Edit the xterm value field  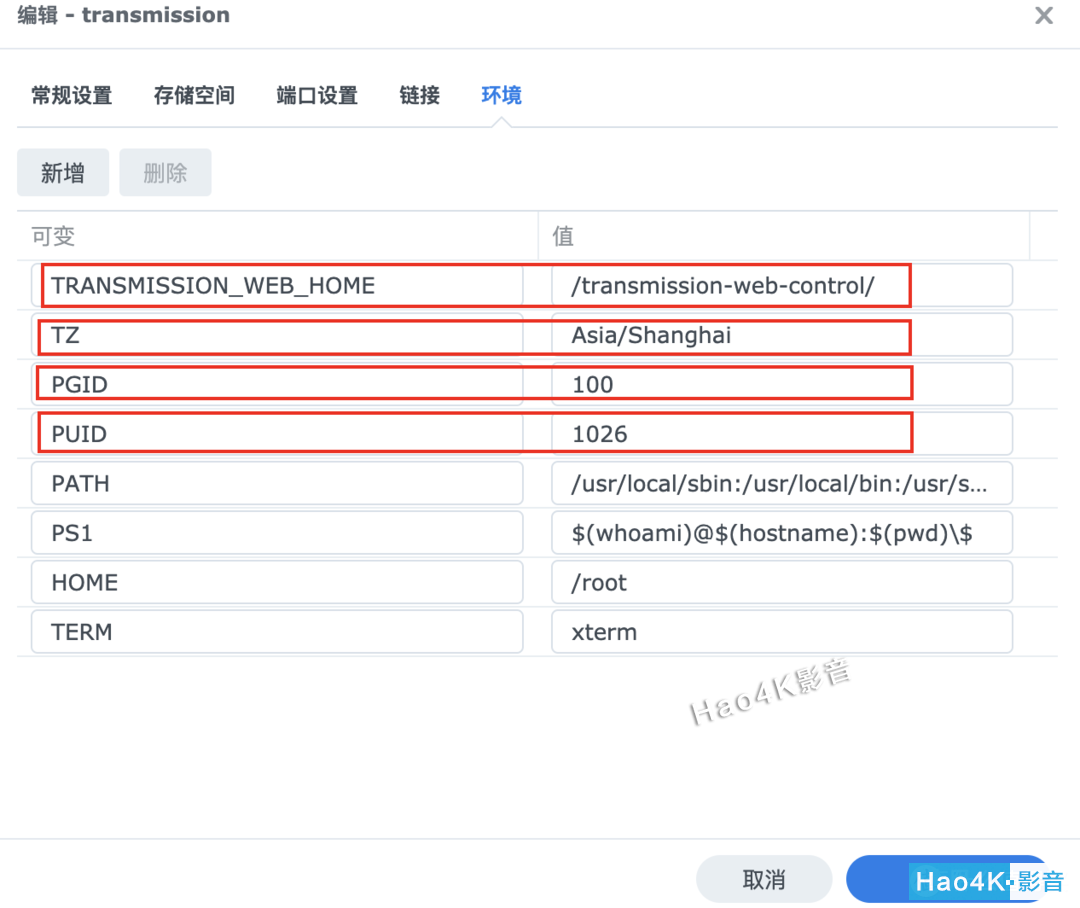(x=782, y=632)
